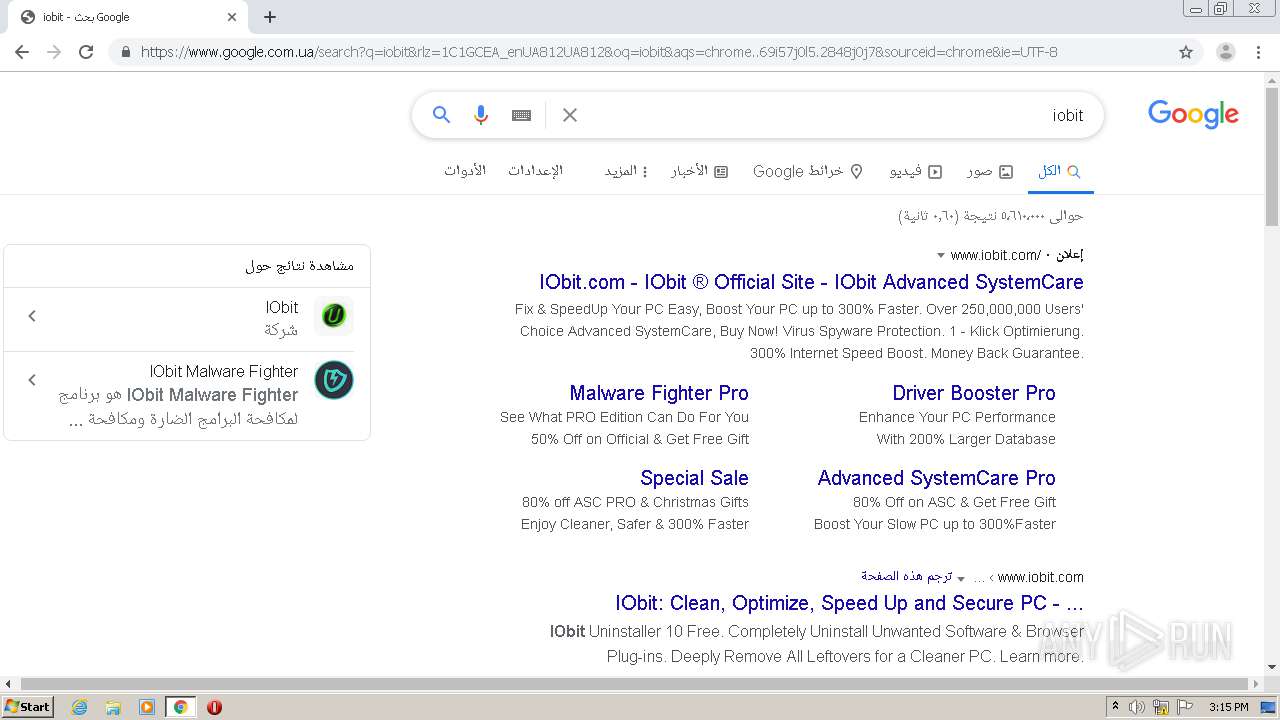Image resolution: width=1280 pixels, height=720 pixels.
Task: Click the Google logo
Action: tap(1193, 115)
